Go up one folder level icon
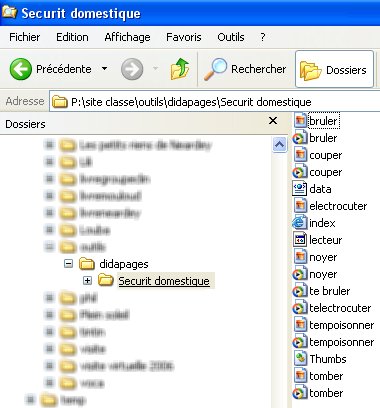This screenshot has height=408, width=380. pyautogui.click(x=180, y=69)
